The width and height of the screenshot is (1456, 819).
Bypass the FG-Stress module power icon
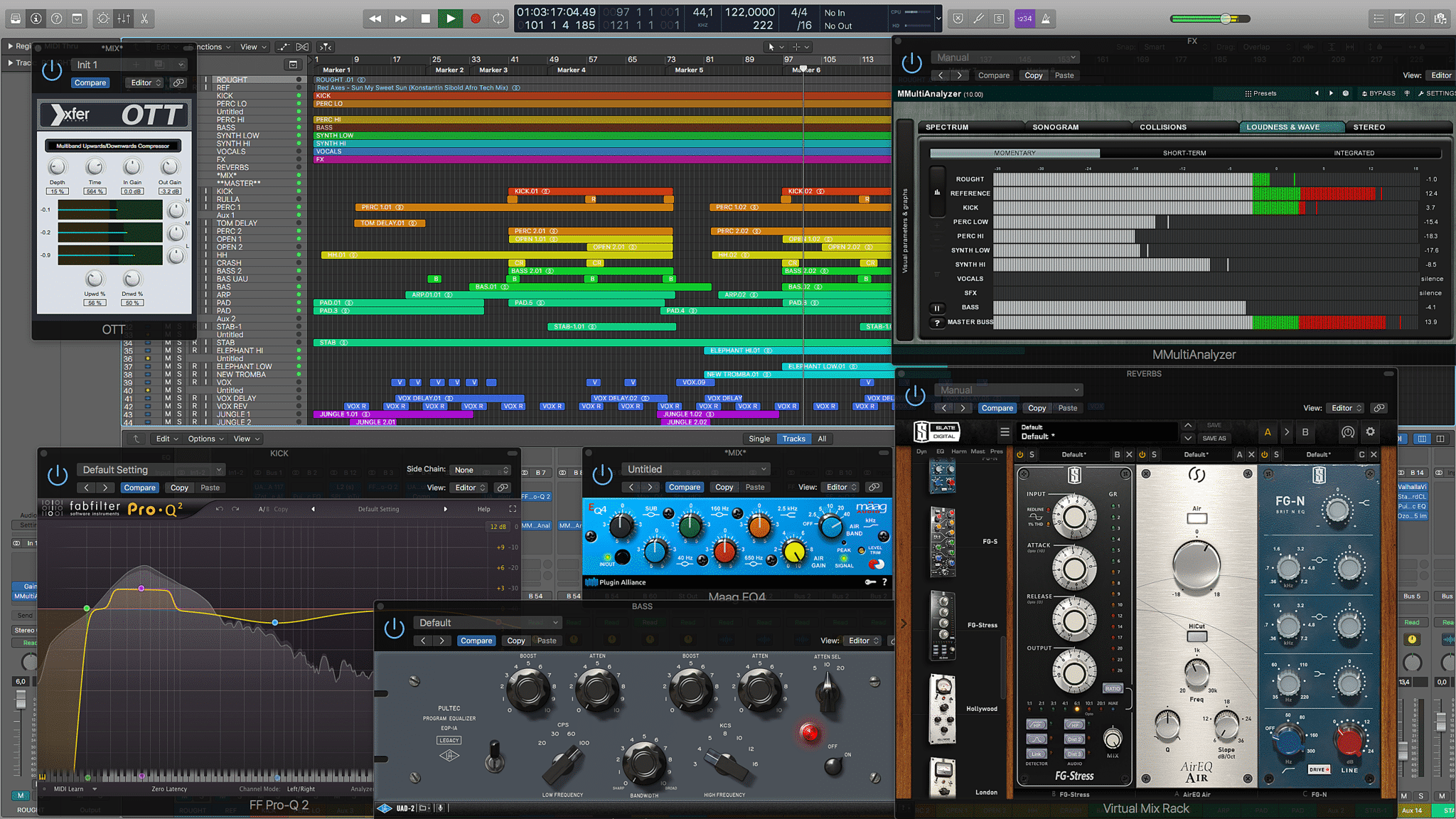(1020, 454)
